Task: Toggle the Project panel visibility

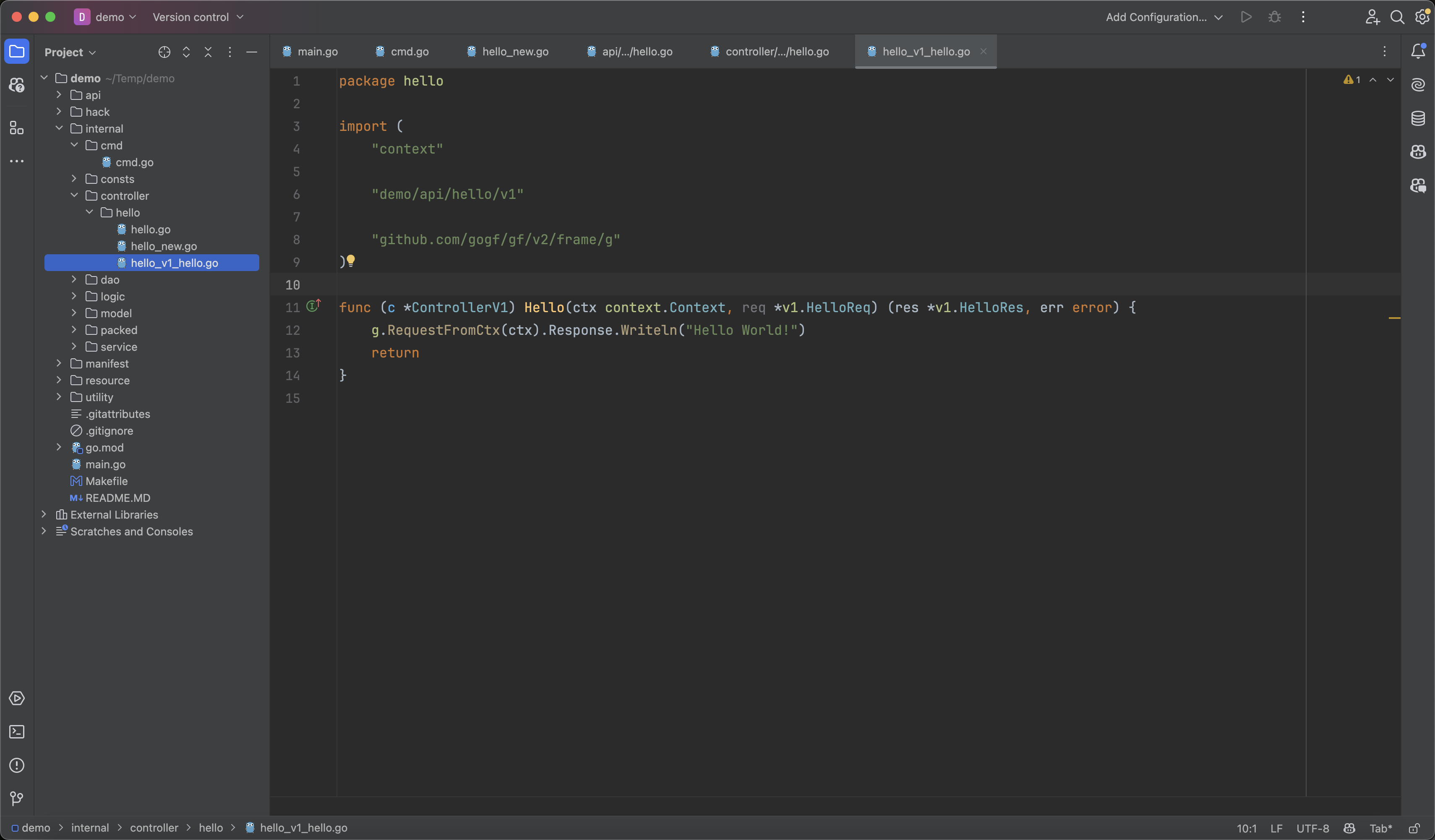Action: [17, 51]
